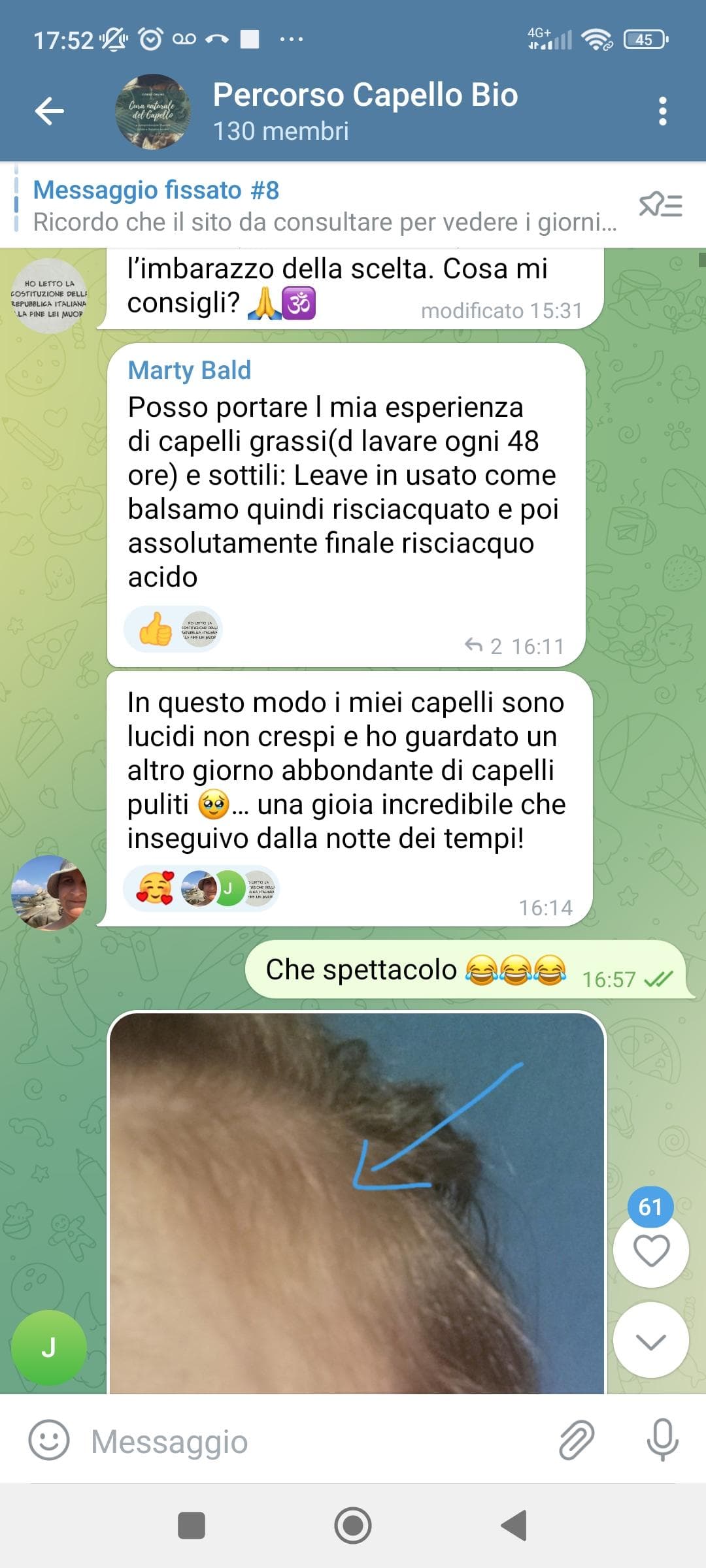Open the Percorso Capello Bio group title
706x1568 pixels.
(365, 95)
